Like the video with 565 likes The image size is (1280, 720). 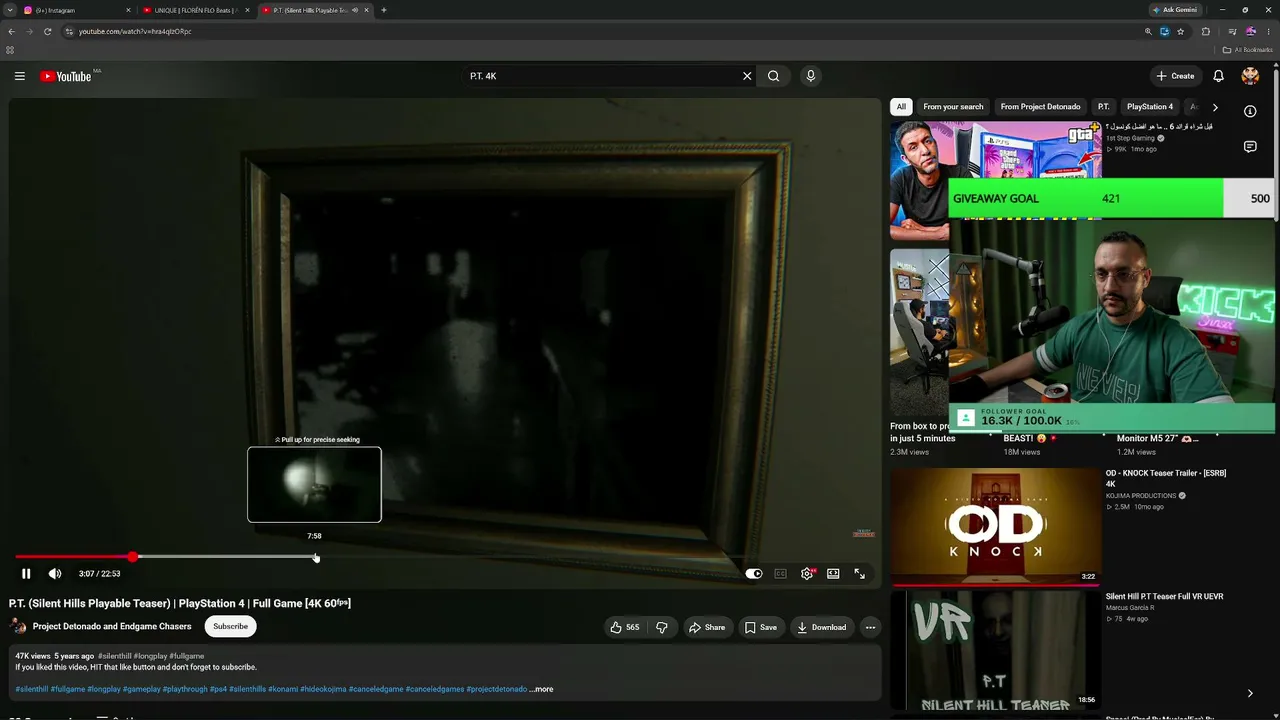coord(625,627)
